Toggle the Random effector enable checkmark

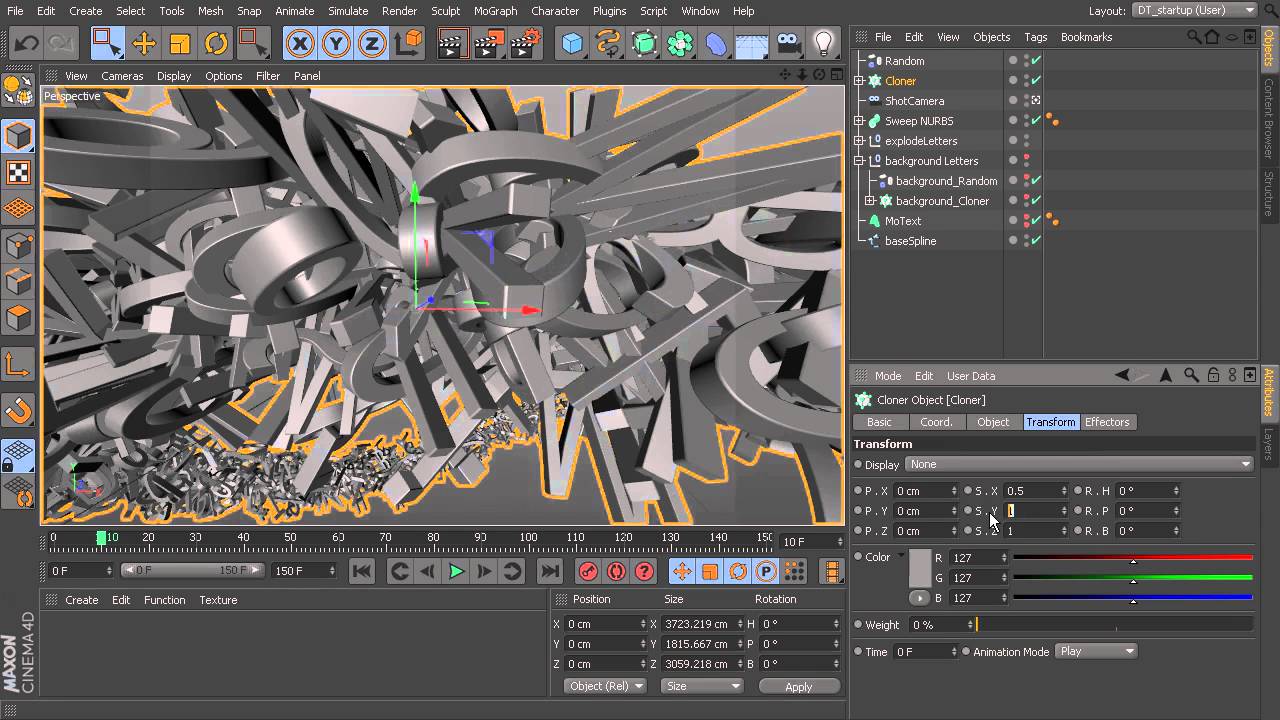click(x=1036, y=60)
